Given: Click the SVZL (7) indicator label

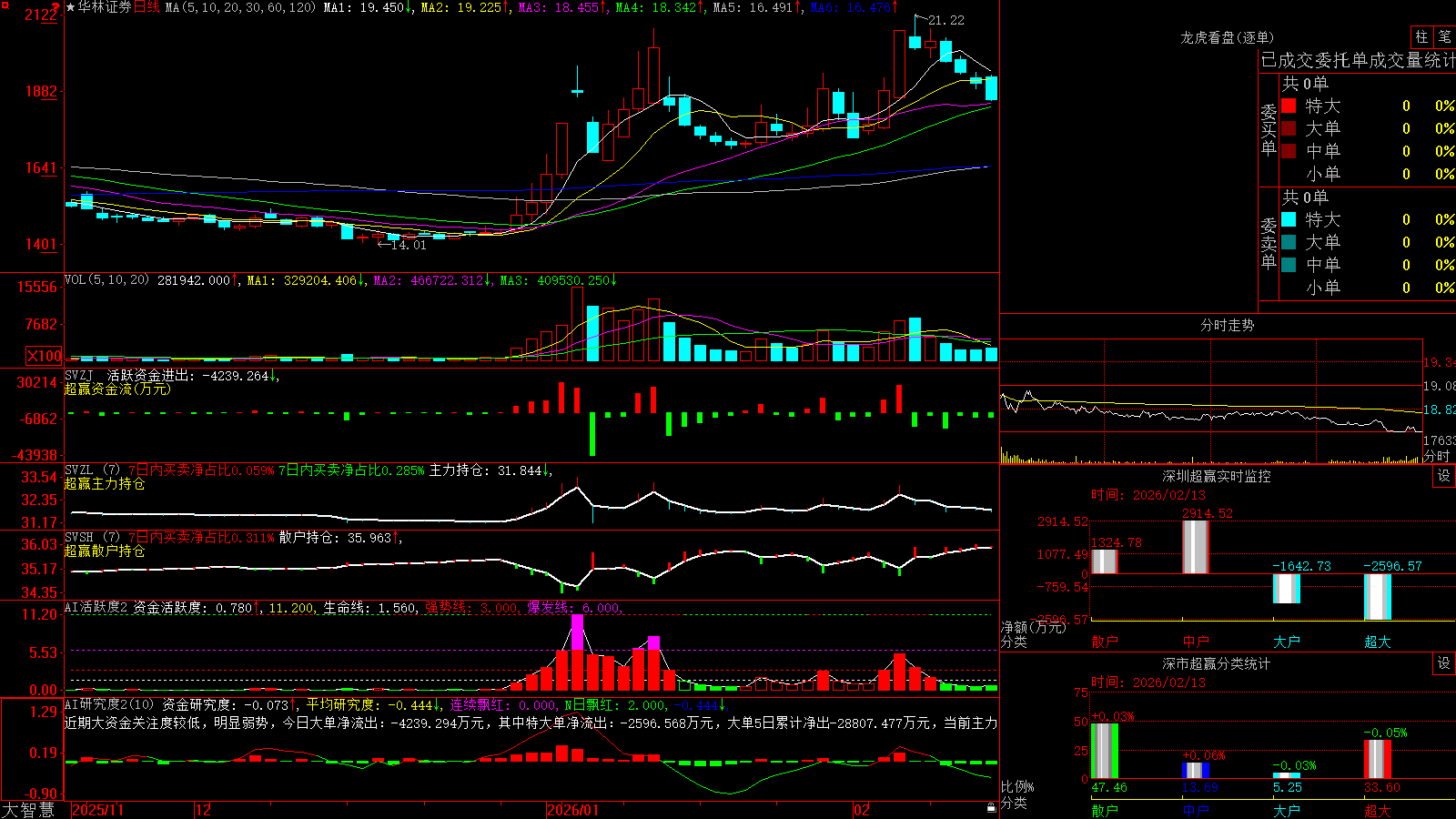Looking at the screenshot, I should click(92, 470).
